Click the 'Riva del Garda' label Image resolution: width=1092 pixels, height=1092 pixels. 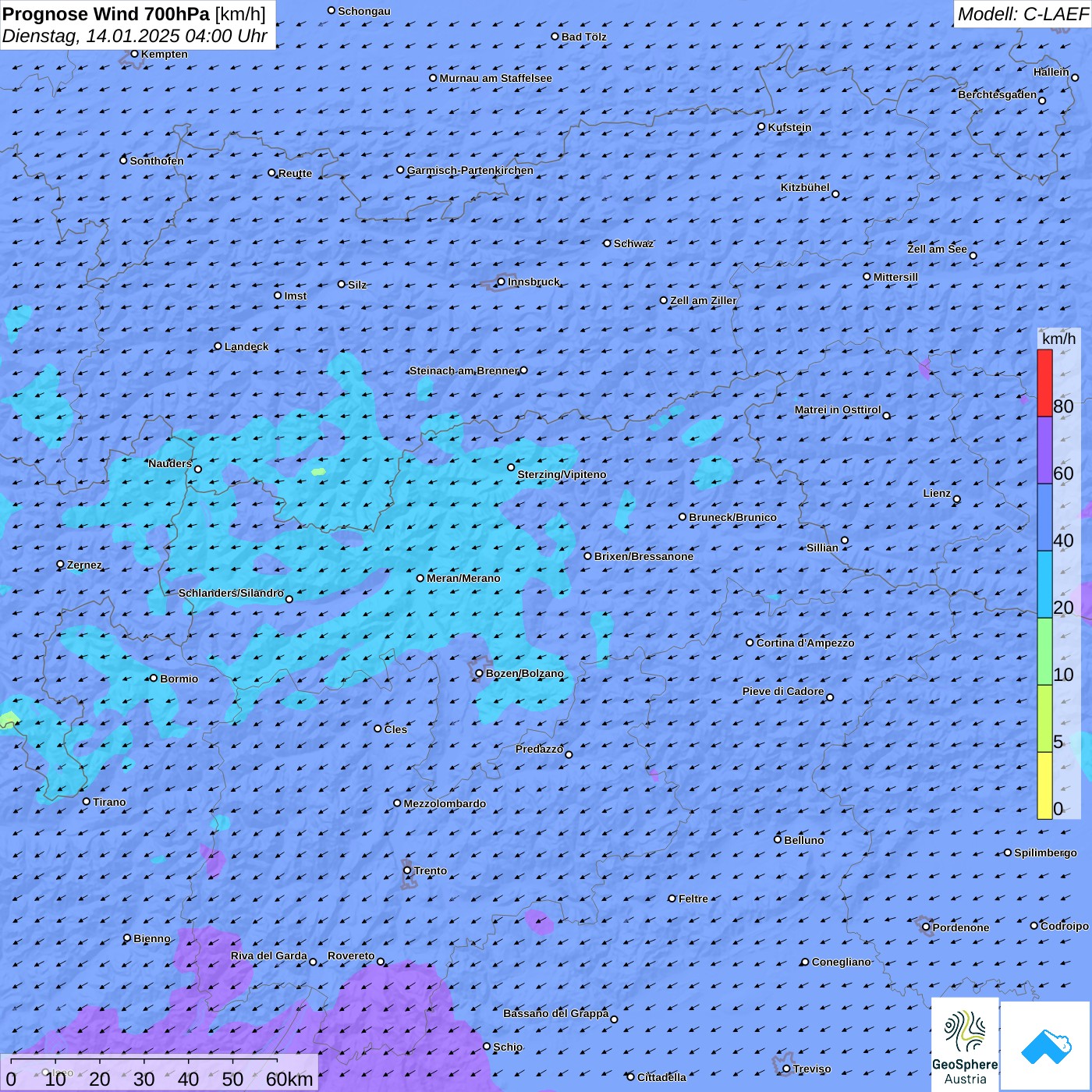click(269, 955)
